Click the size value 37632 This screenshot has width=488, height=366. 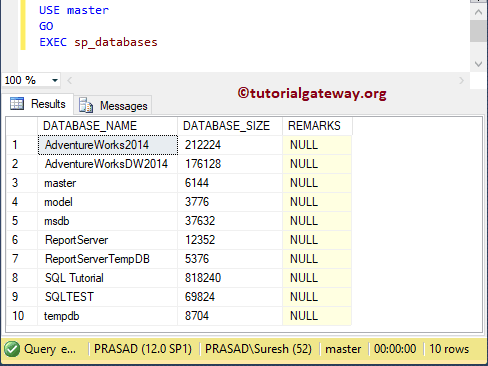coord(200,221)
